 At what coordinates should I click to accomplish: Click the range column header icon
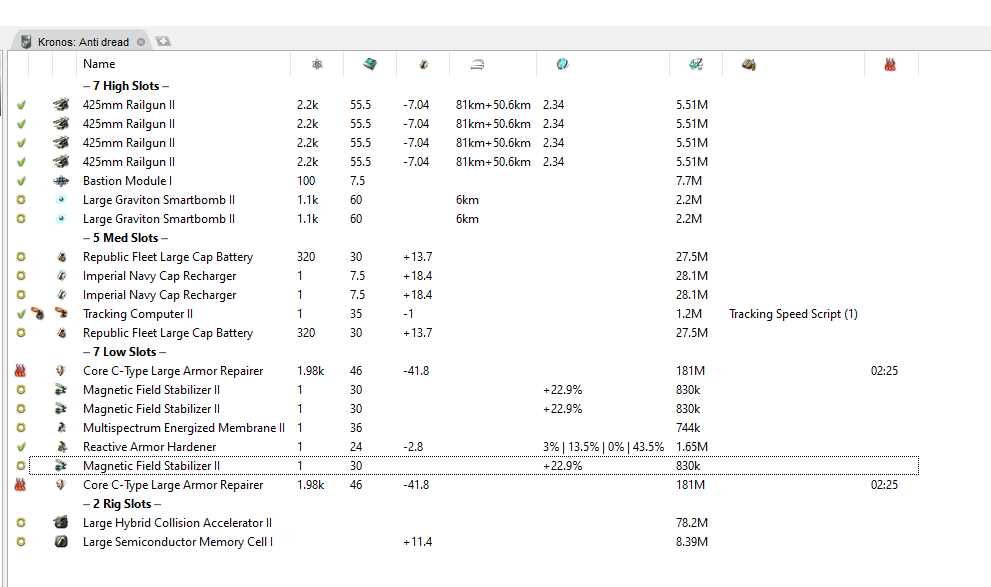[x=477, y=64]
